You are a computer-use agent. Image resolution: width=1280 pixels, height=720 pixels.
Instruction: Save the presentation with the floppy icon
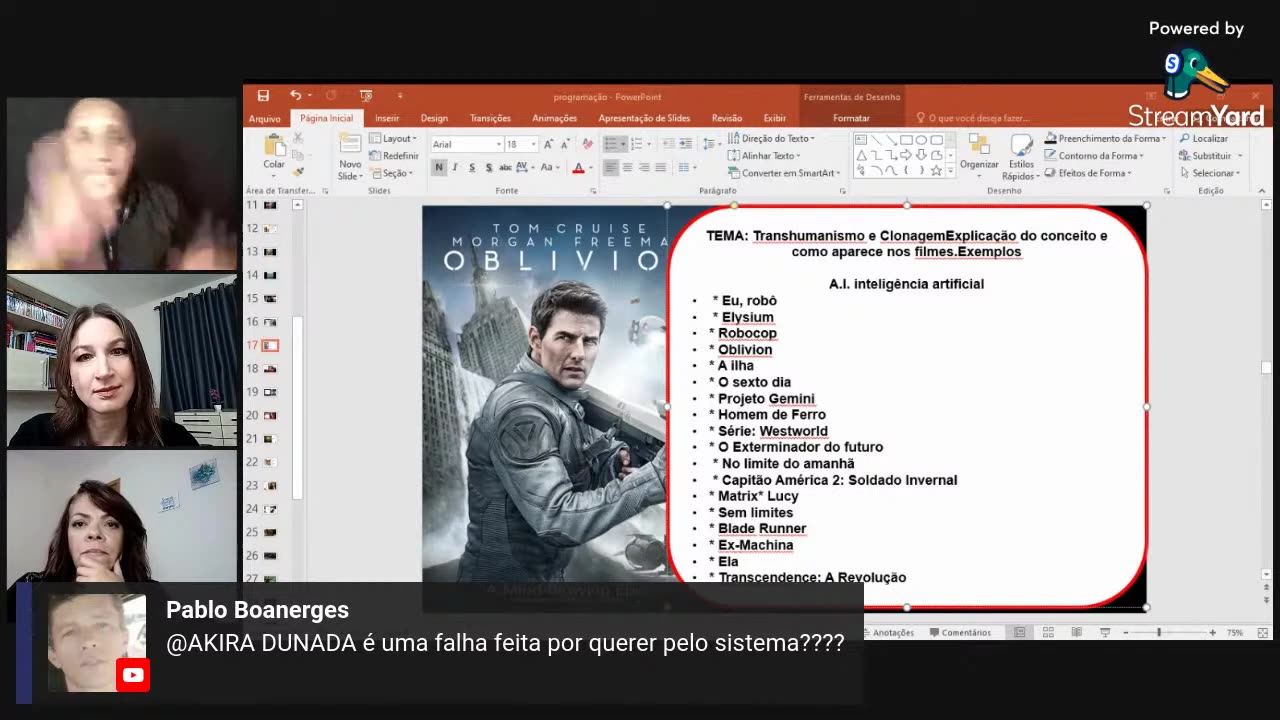click(263, 96)
